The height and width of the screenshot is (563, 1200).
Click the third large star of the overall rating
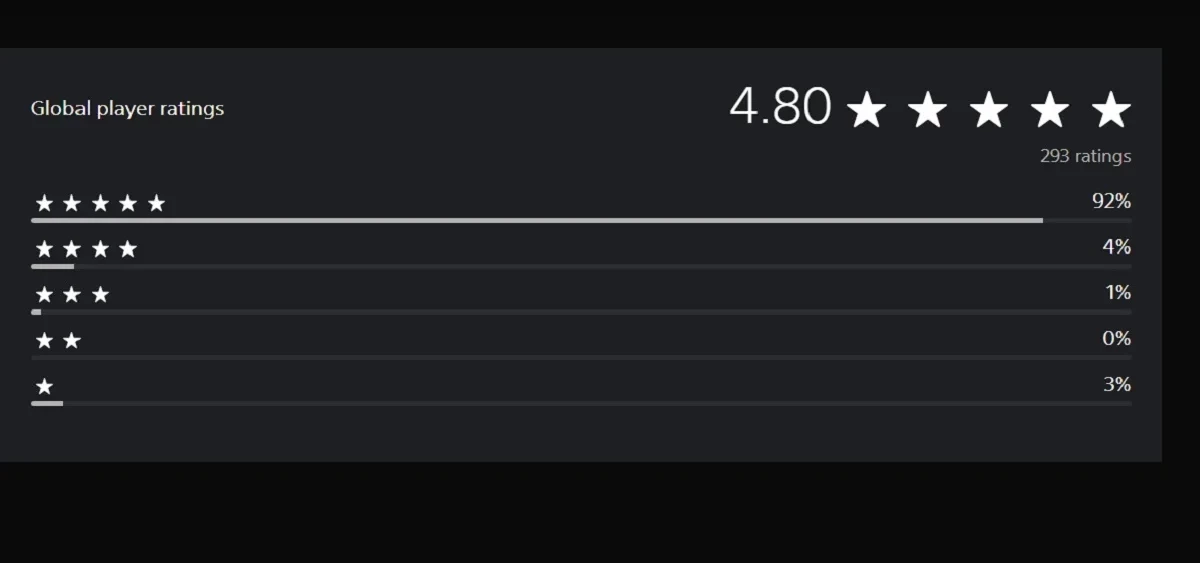(x=989, y=110)
